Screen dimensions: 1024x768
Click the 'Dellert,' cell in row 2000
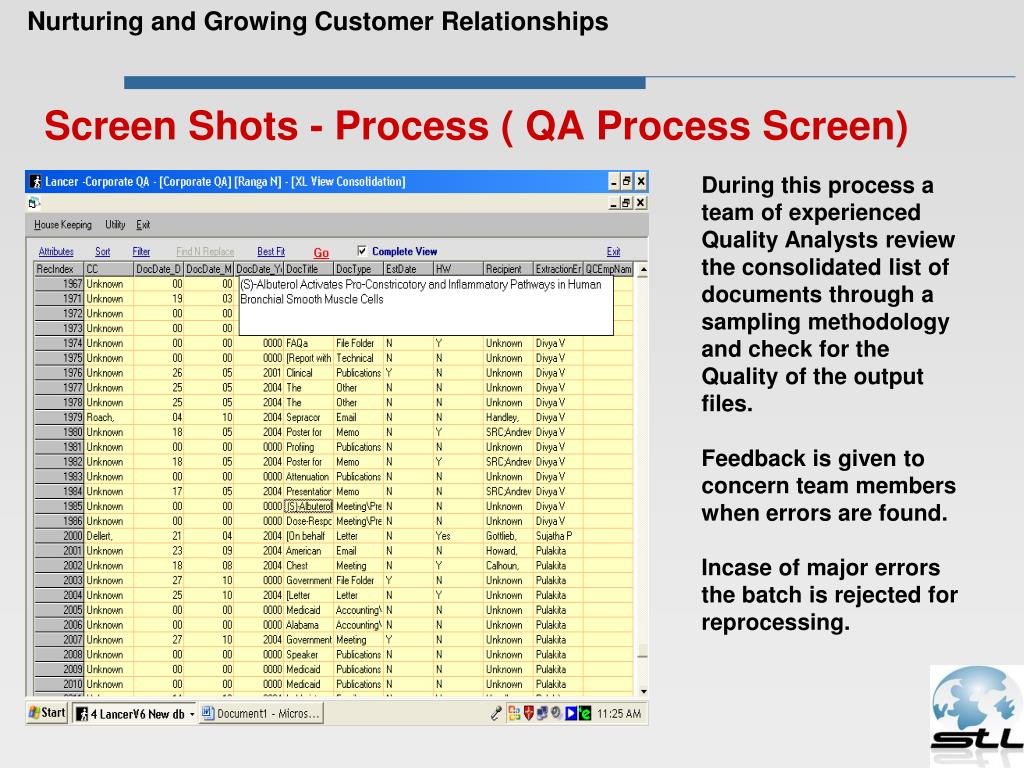tap(108, 536)
